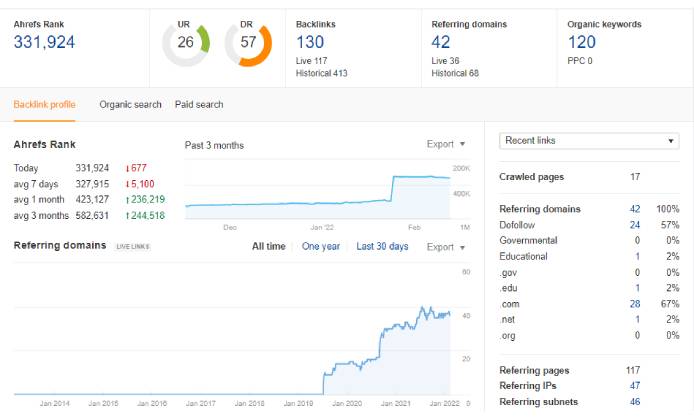Open Export menu for Ahrefs Rank chart

pos(446,144)
